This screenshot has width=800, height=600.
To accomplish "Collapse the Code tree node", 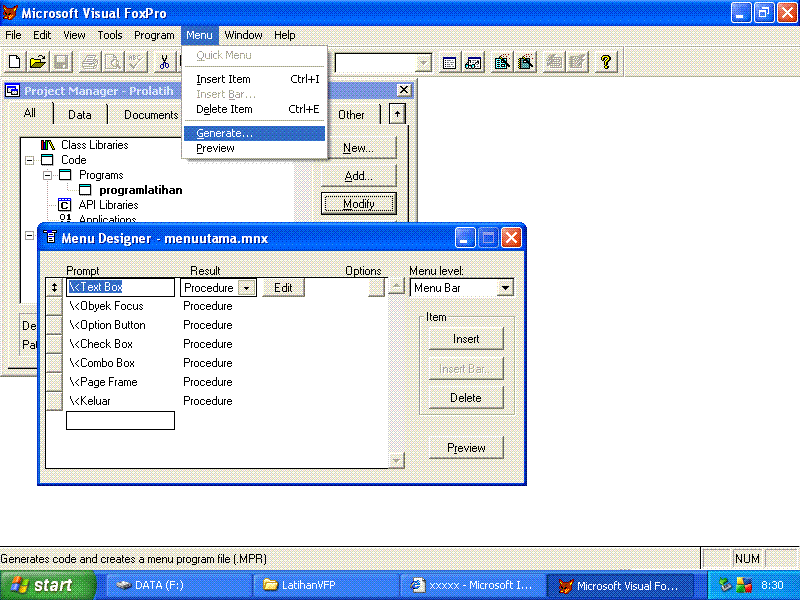I will (30, 160).
